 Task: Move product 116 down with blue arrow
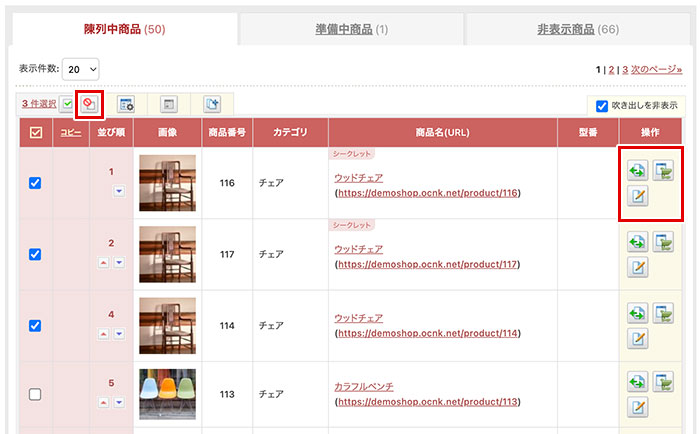tap(118, 190)
